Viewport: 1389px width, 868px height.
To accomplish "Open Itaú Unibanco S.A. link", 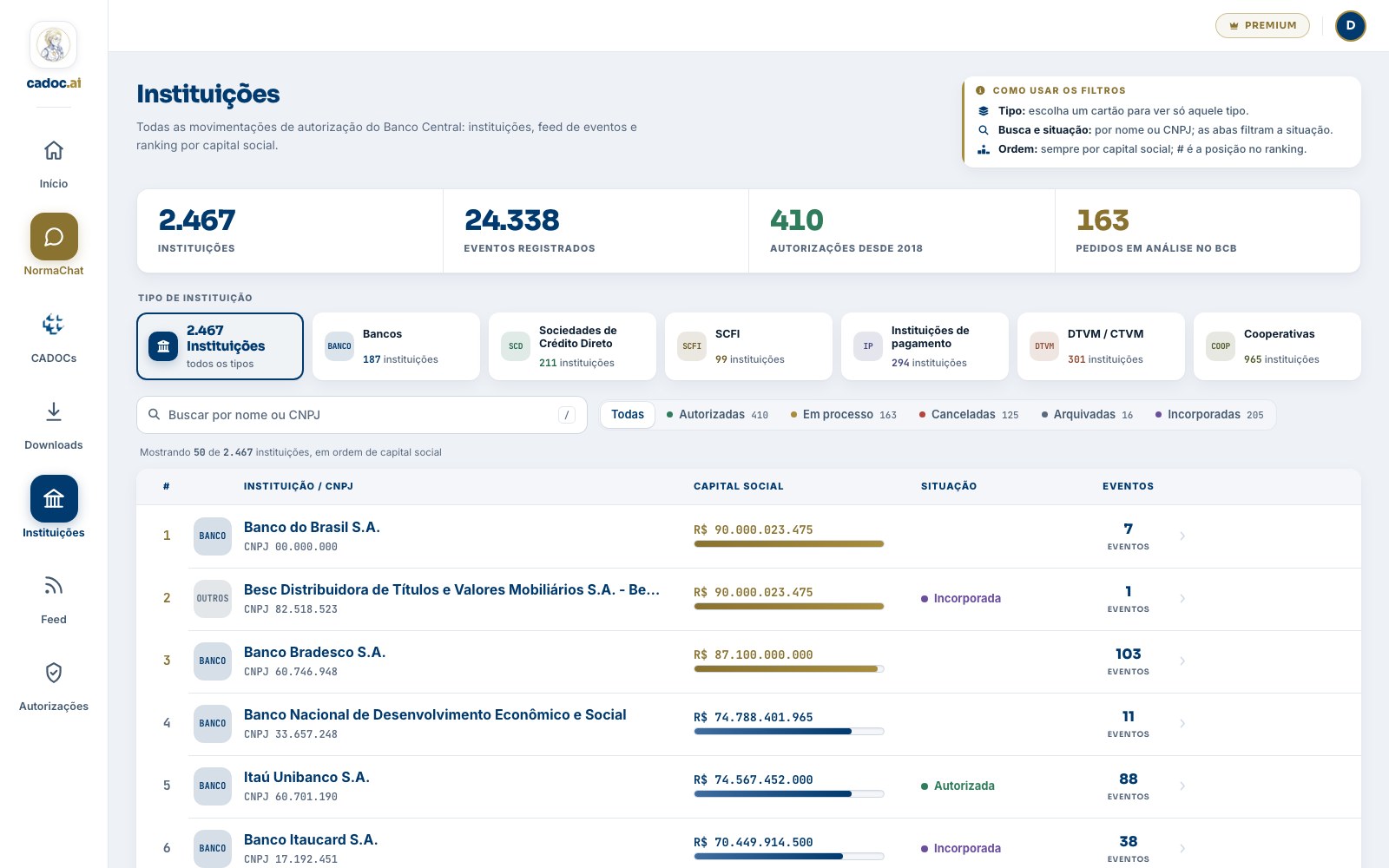I will [x=306, y=778].
